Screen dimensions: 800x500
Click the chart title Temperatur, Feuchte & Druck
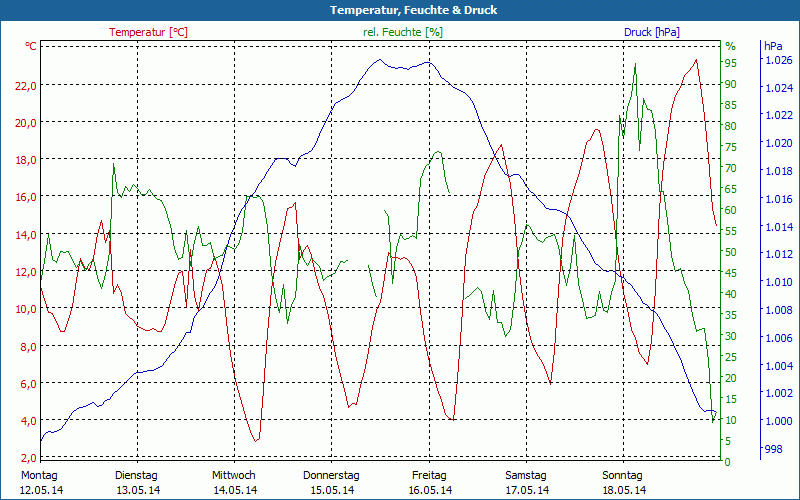click(x=400, y=10)
